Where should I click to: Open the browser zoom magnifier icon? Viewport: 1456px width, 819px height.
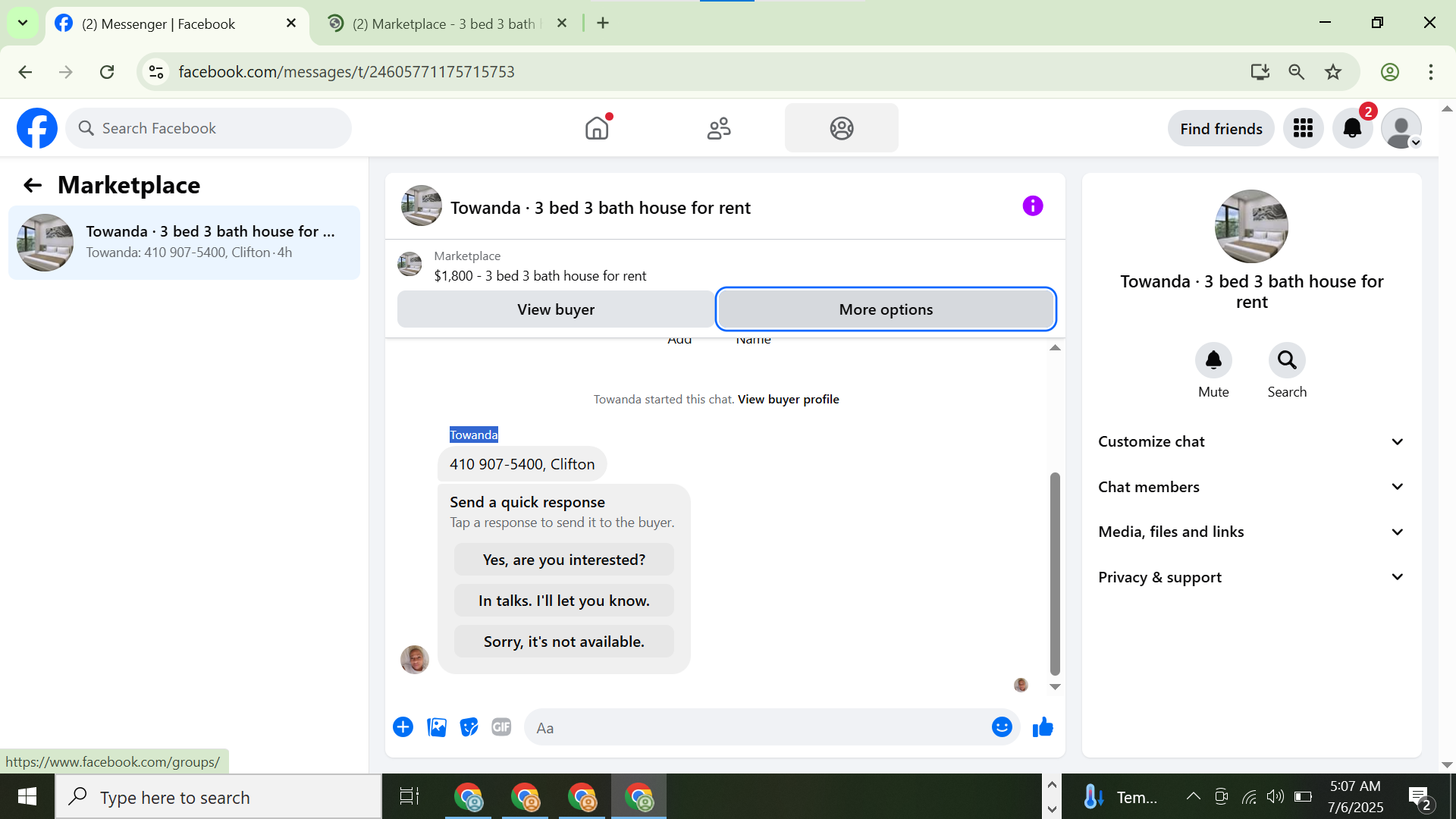pyautogui.click(x=1297, y=72)
